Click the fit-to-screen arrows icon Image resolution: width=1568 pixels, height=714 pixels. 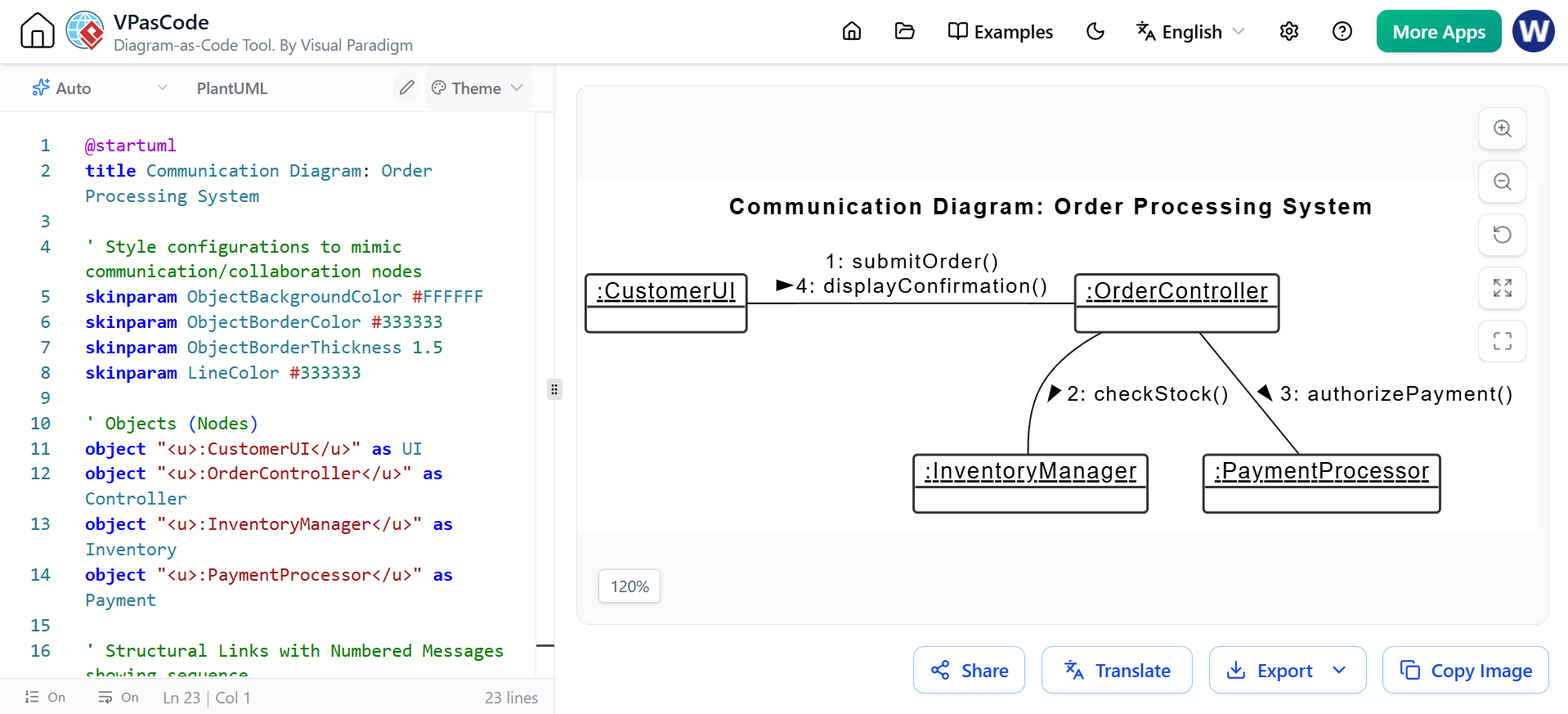(1503, 288)
